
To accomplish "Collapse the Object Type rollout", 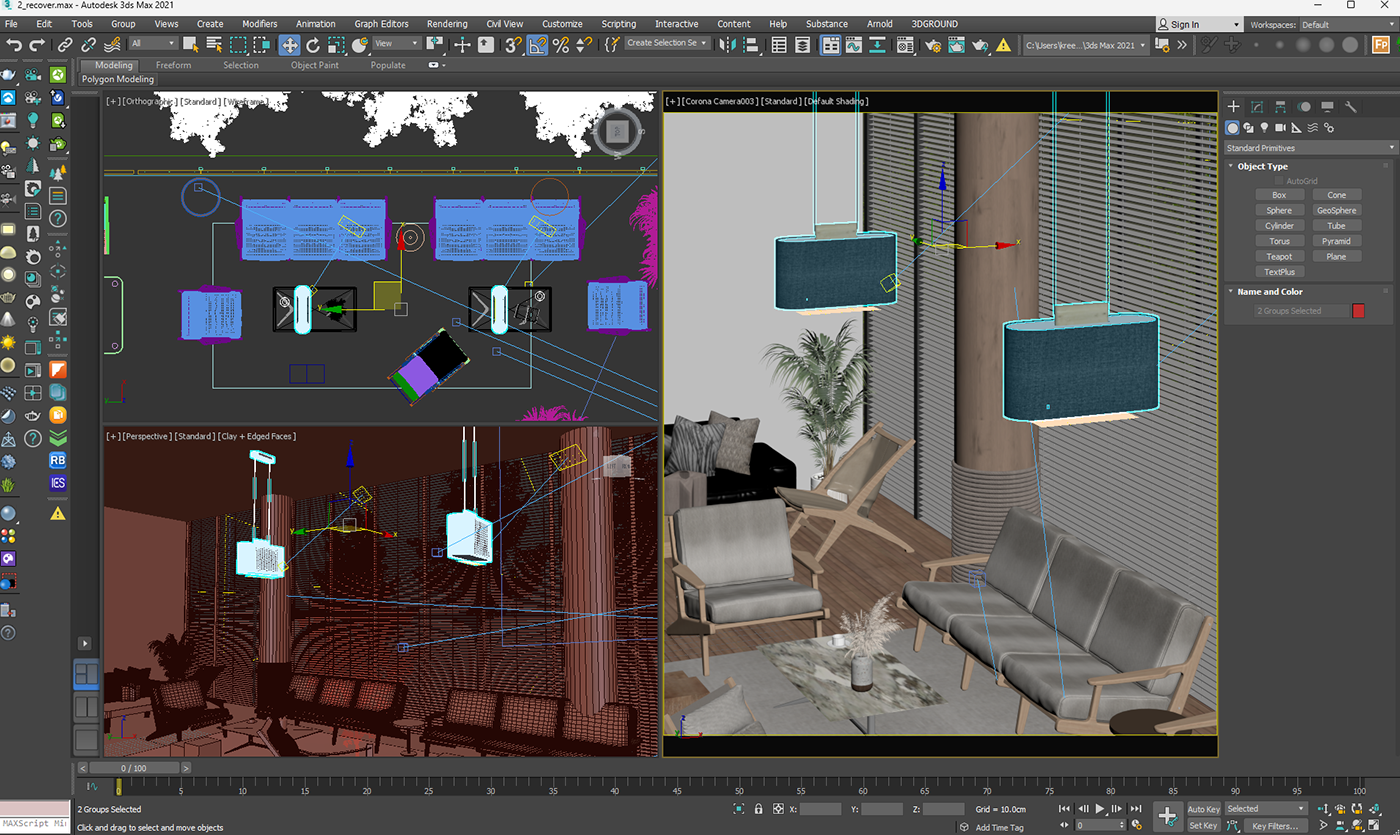I will pos(1262,166).
